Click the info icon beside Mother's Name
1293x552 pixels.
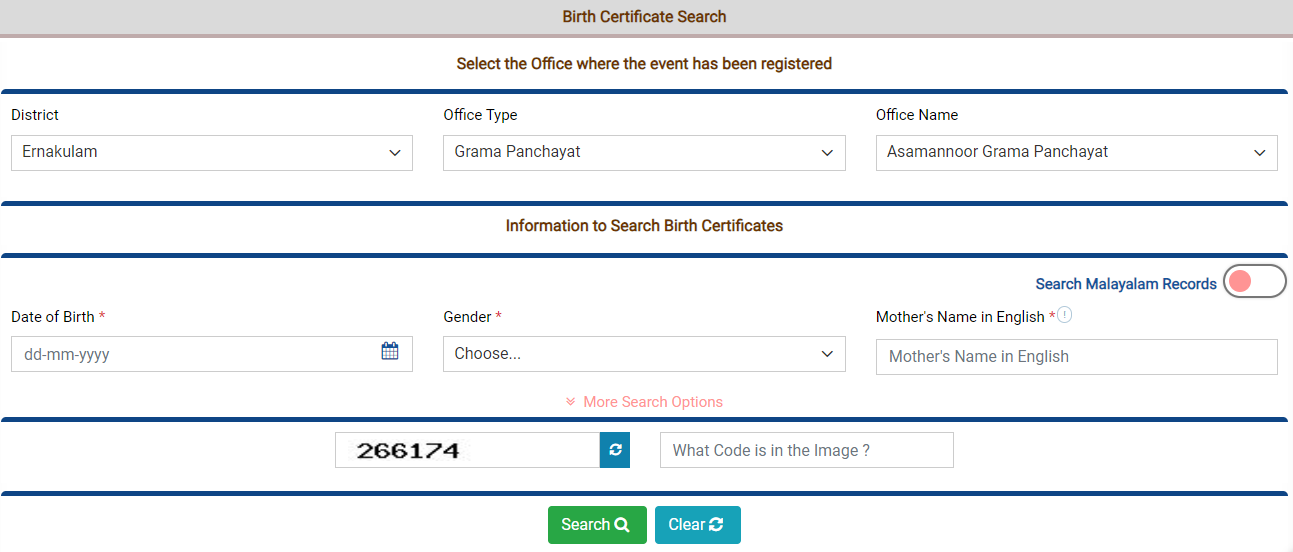[x=1065, y=315]
